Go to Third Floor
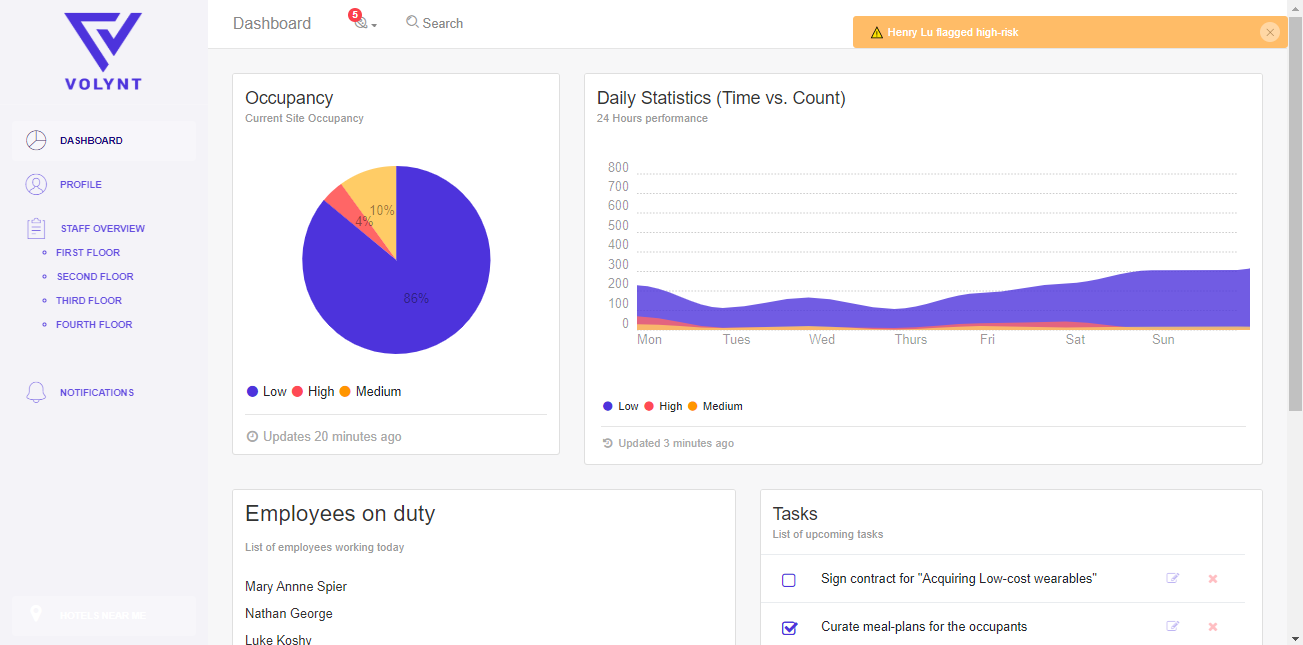The width and height of the screenshot is (1303, 645). click(x=89, y=301)
